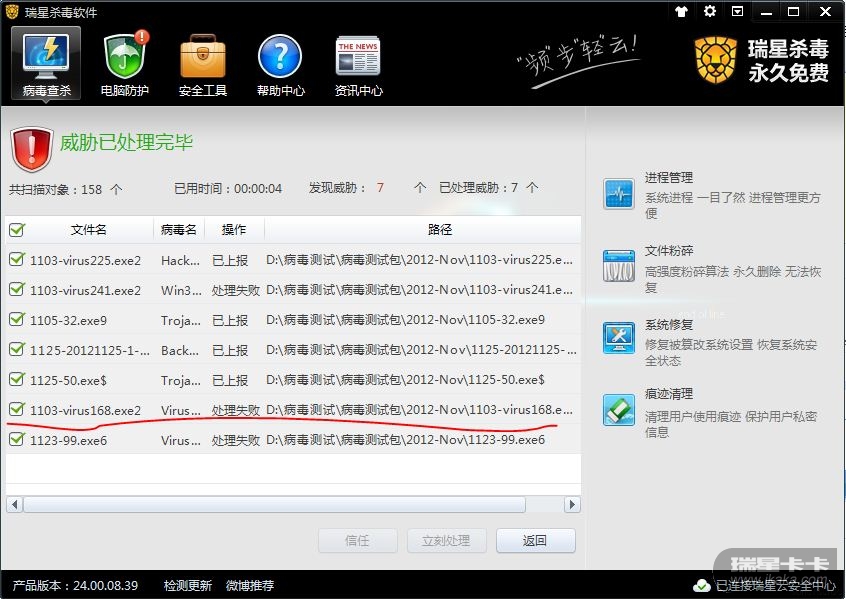Click right arrow of horizontal scrollbar
The image size is (846, 599).
click(x=572, y=505)
